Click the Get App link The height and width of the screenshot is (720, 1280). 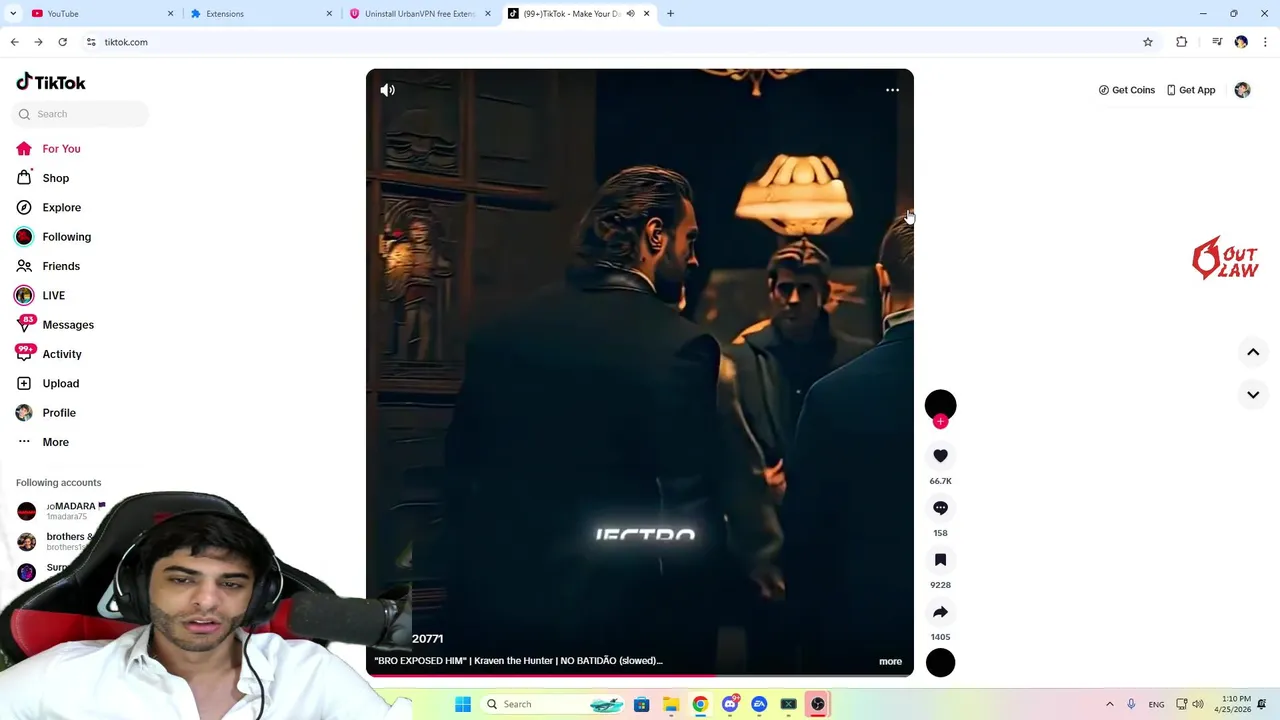(1191, 90)
